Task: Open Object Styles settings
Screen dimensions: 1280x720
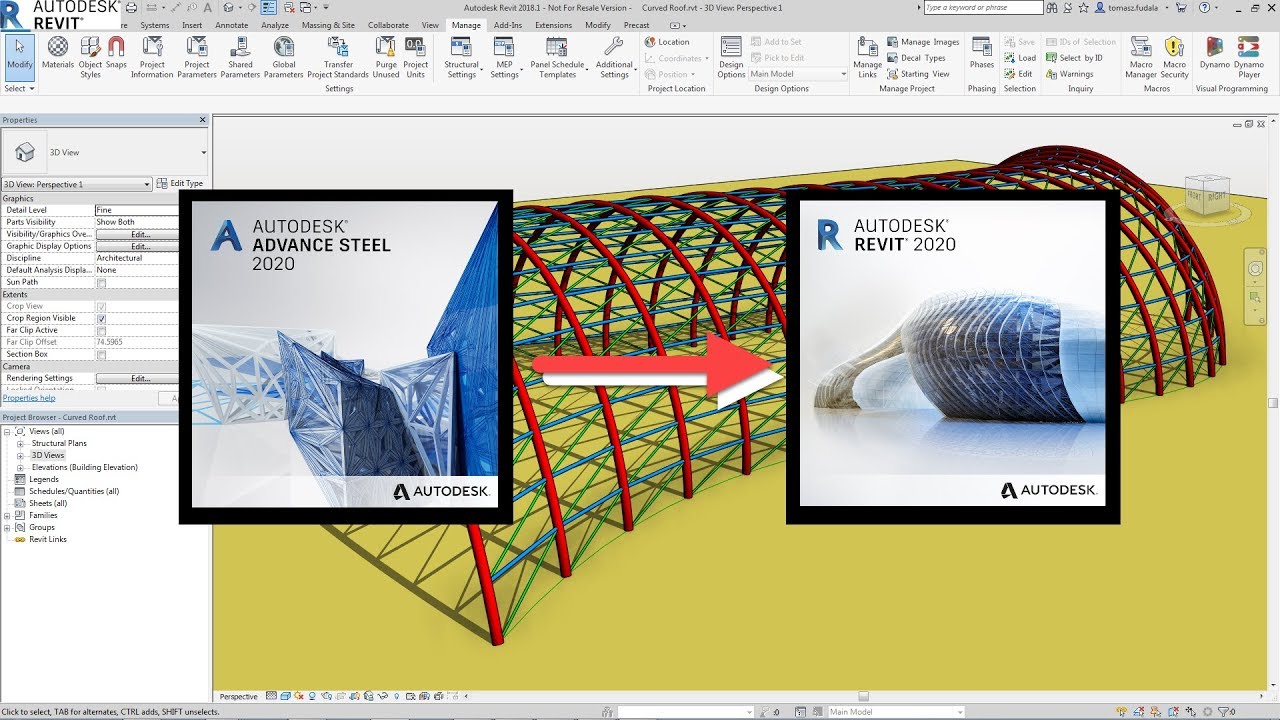Action: click(x=91, y=56)
